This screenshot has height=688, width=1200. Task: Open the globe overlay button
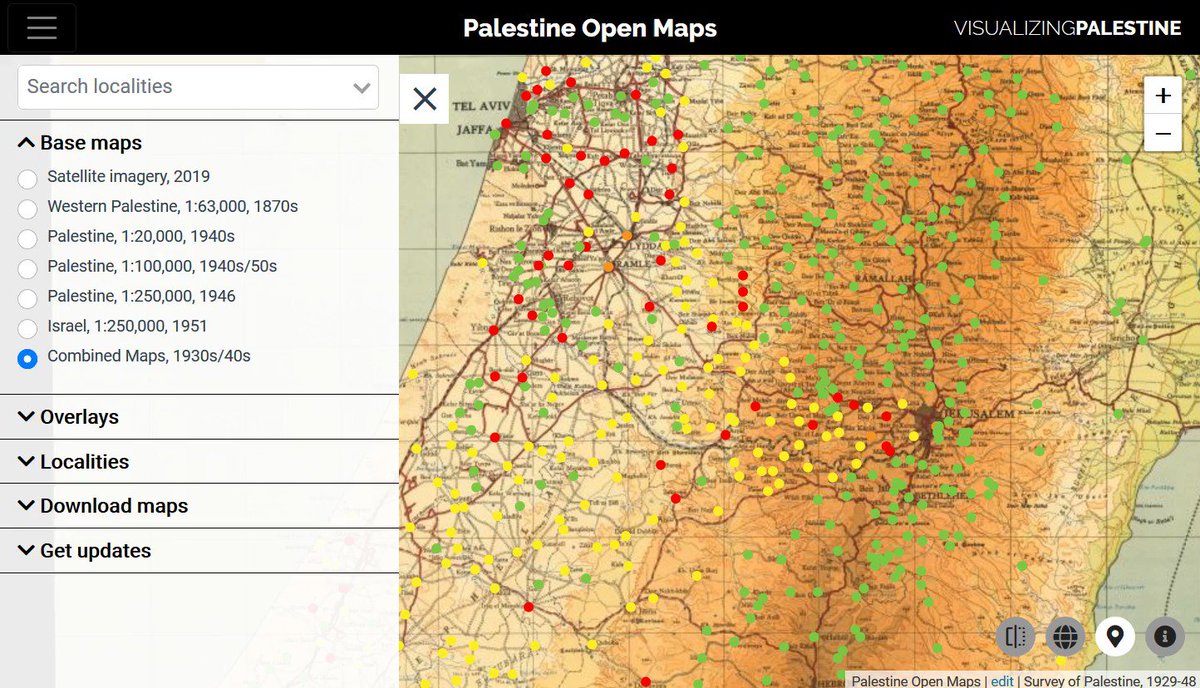click(1065, 635)
